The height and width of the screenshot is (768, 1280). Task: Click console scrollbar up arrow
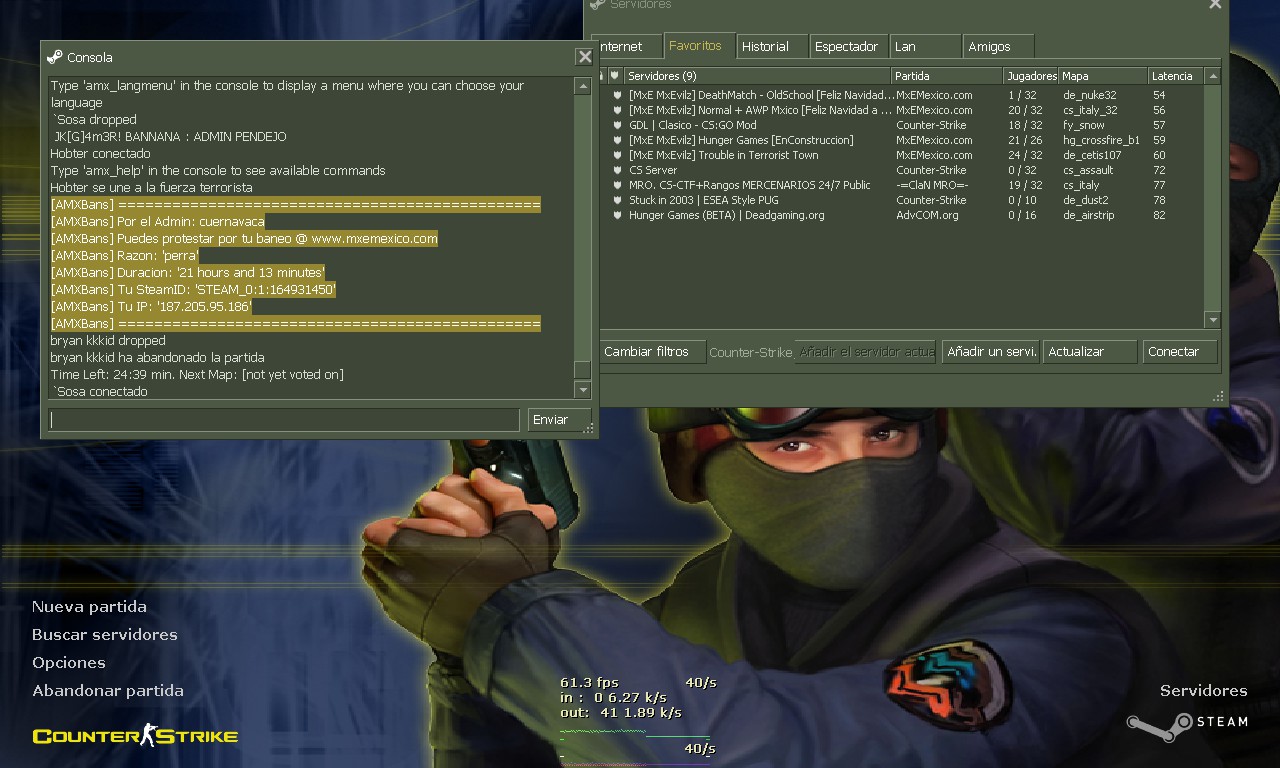(582, 86)
